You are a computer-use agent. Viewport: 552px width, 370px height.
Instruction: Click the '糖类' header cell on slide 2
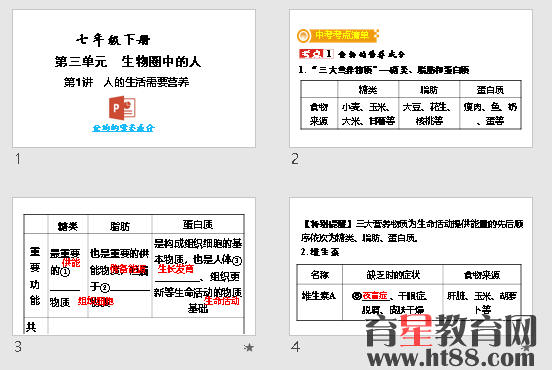click(x=368, y=89)
